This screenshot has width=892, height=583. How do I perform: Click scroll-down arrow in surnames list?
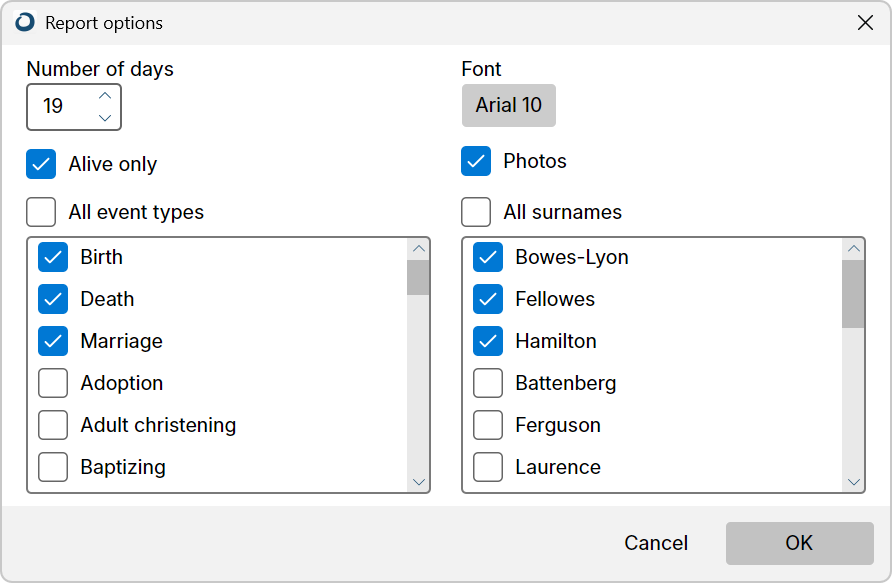point(853,482)
